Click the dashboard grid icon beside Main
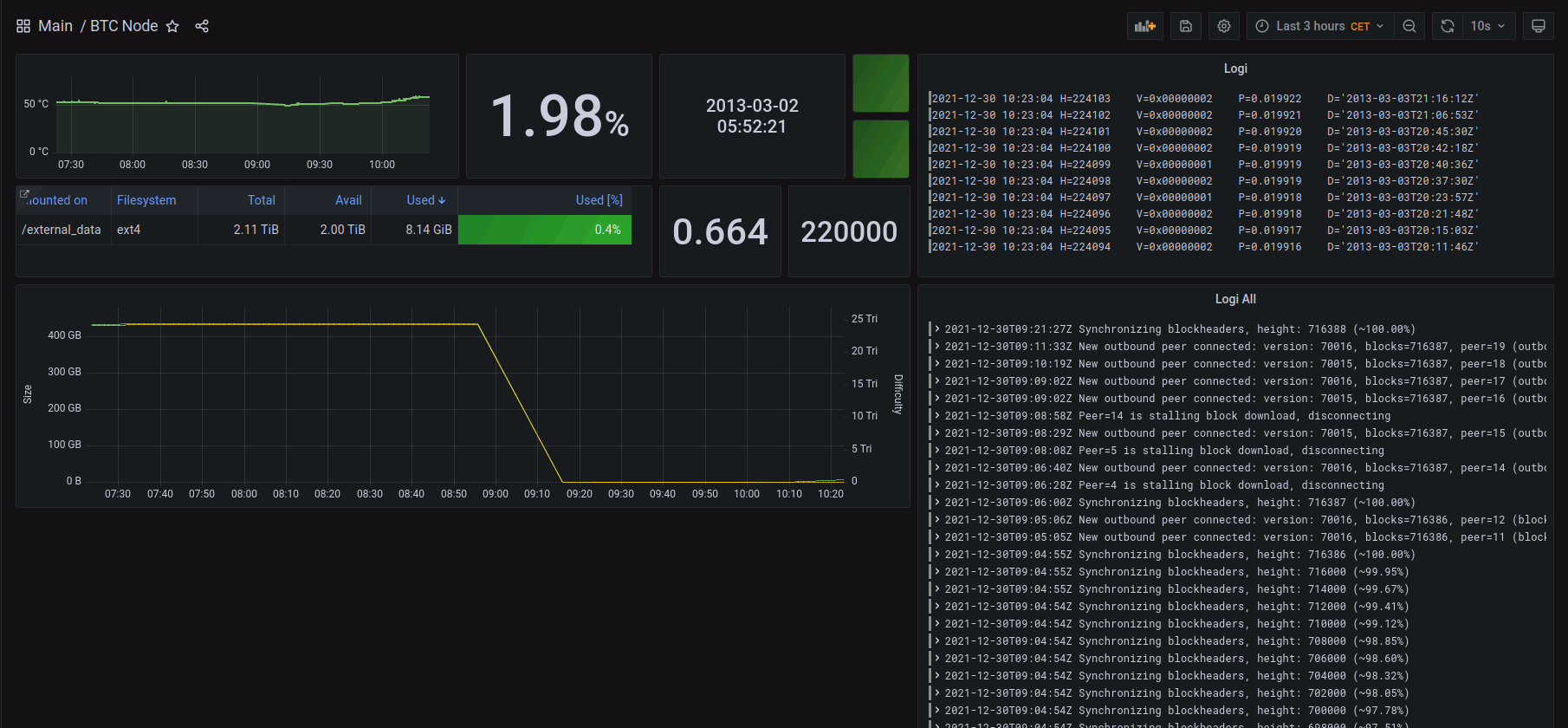Viewport: 1568px width, 728px height. [23, 26]
